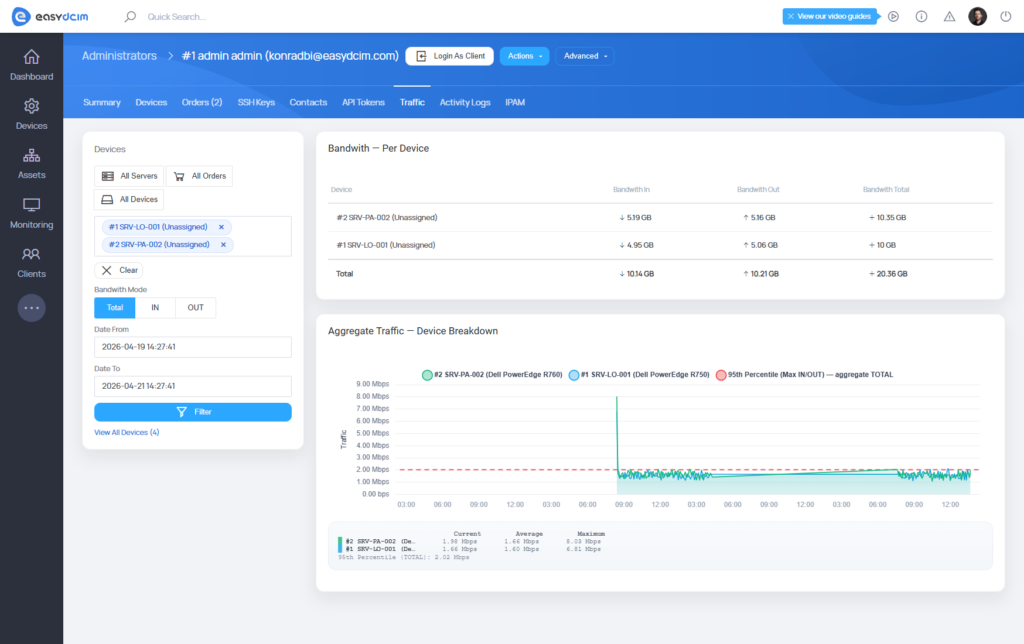Open the Dashboard from the sidebar
1024x644 pixels.
31,60
